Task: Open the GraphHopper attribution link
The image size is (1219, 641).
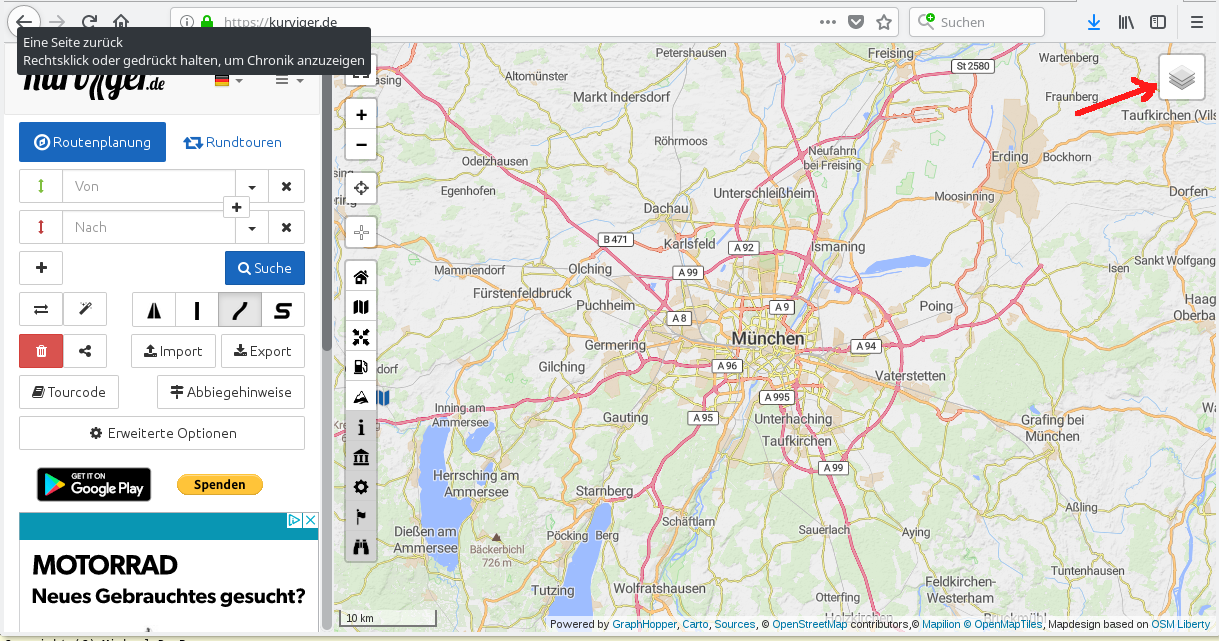Action: click(644, 624)
